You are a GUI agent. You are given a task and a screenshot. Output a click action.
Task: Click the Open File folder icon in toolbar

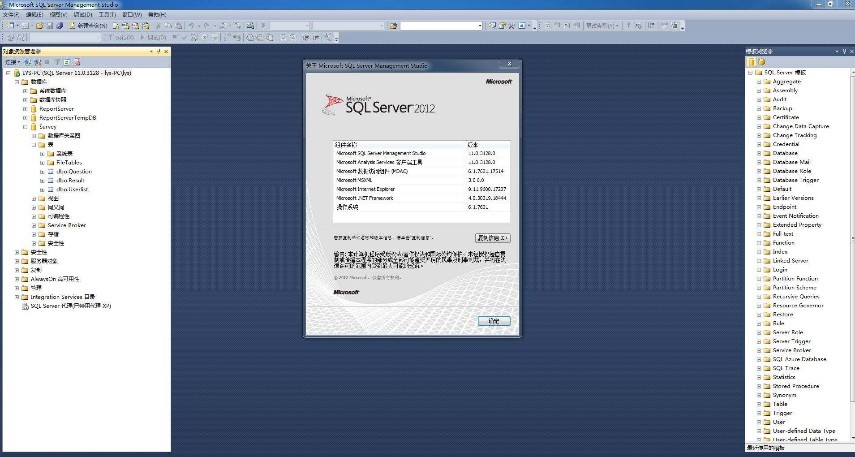pos(40,26)
